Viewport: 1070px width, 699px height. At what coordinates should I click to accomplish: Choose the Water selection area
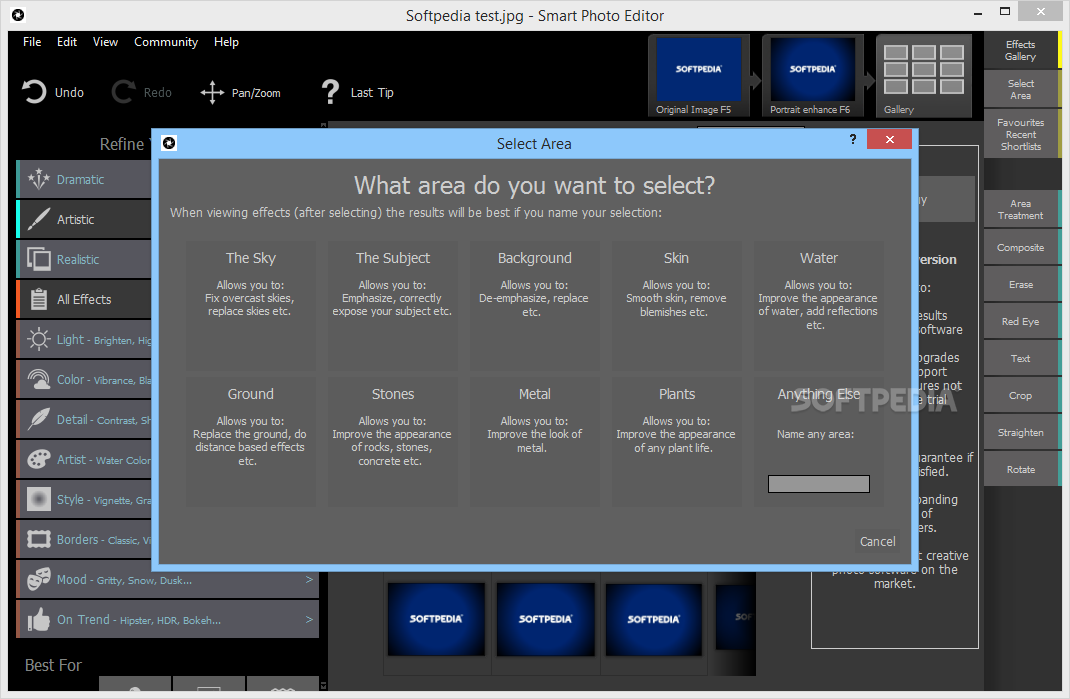[818, 305]
